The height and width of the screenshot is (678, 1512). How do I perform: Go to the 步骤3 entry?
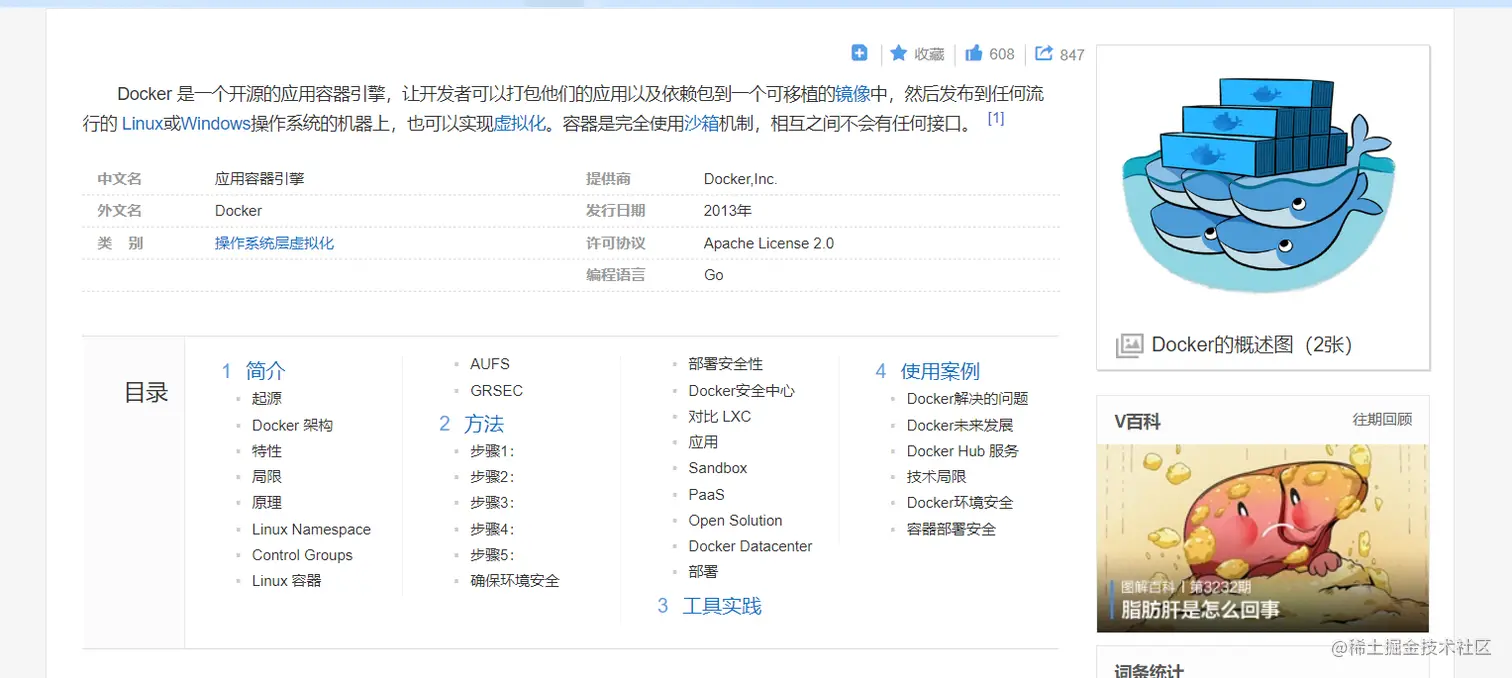coord(492,503)
